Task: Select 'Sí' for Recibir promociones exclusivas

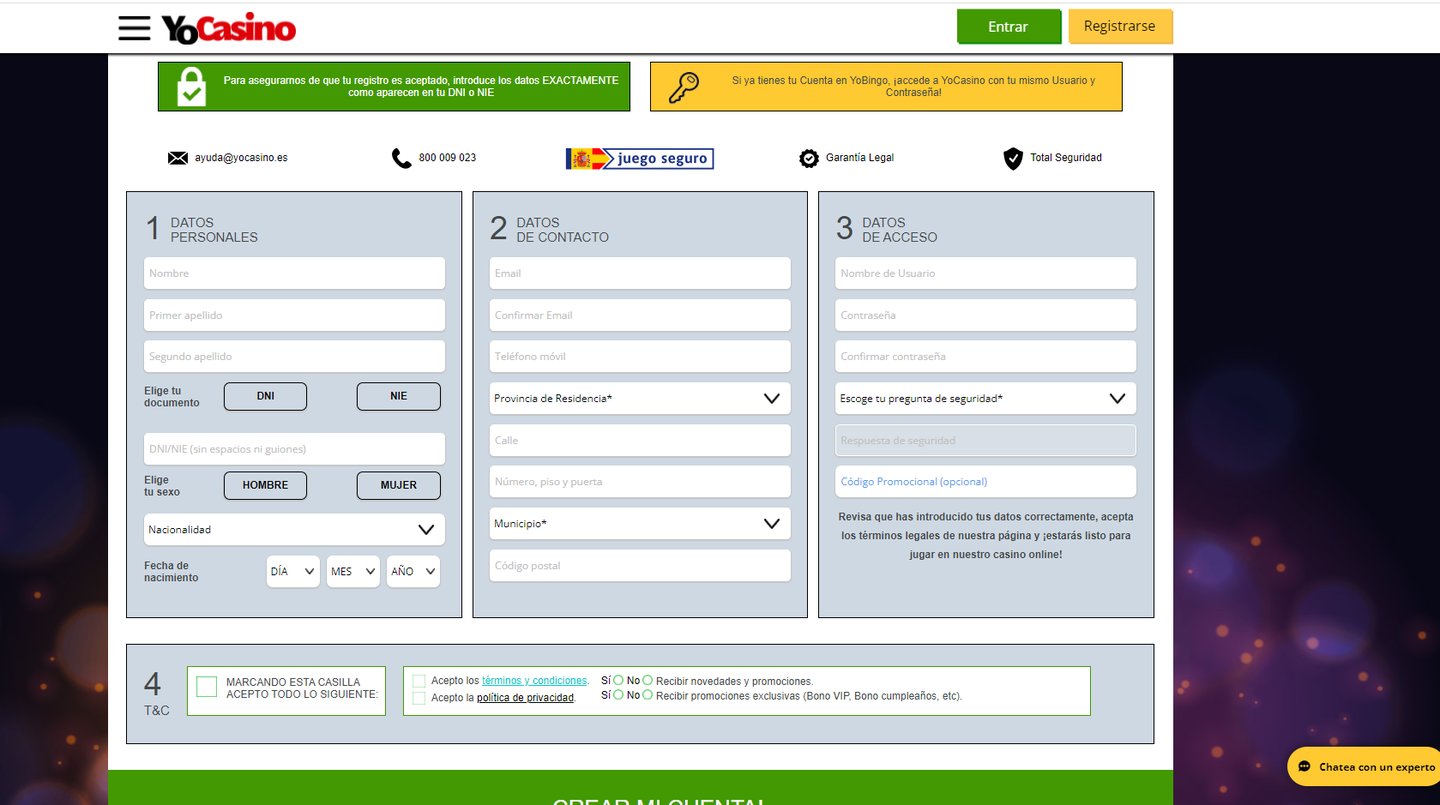Action: click(x=619, y=695)
